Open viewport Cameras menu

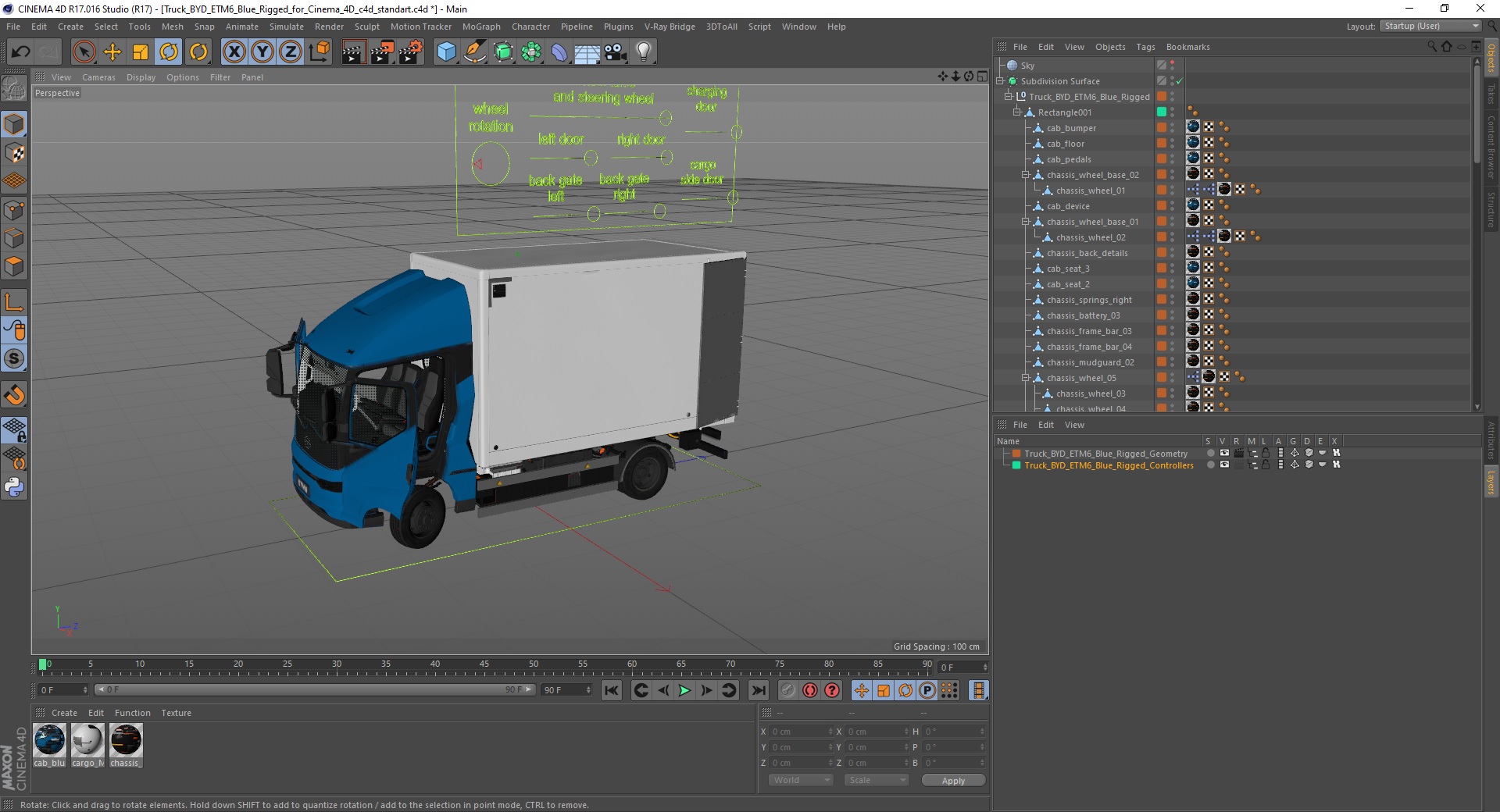tap(98, 77)
